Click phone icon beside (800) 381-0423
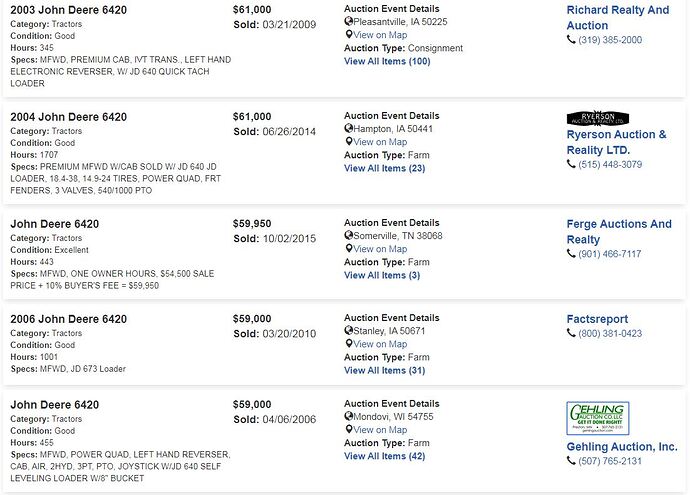The image size is (690, 495). click(x=571, y=333)
